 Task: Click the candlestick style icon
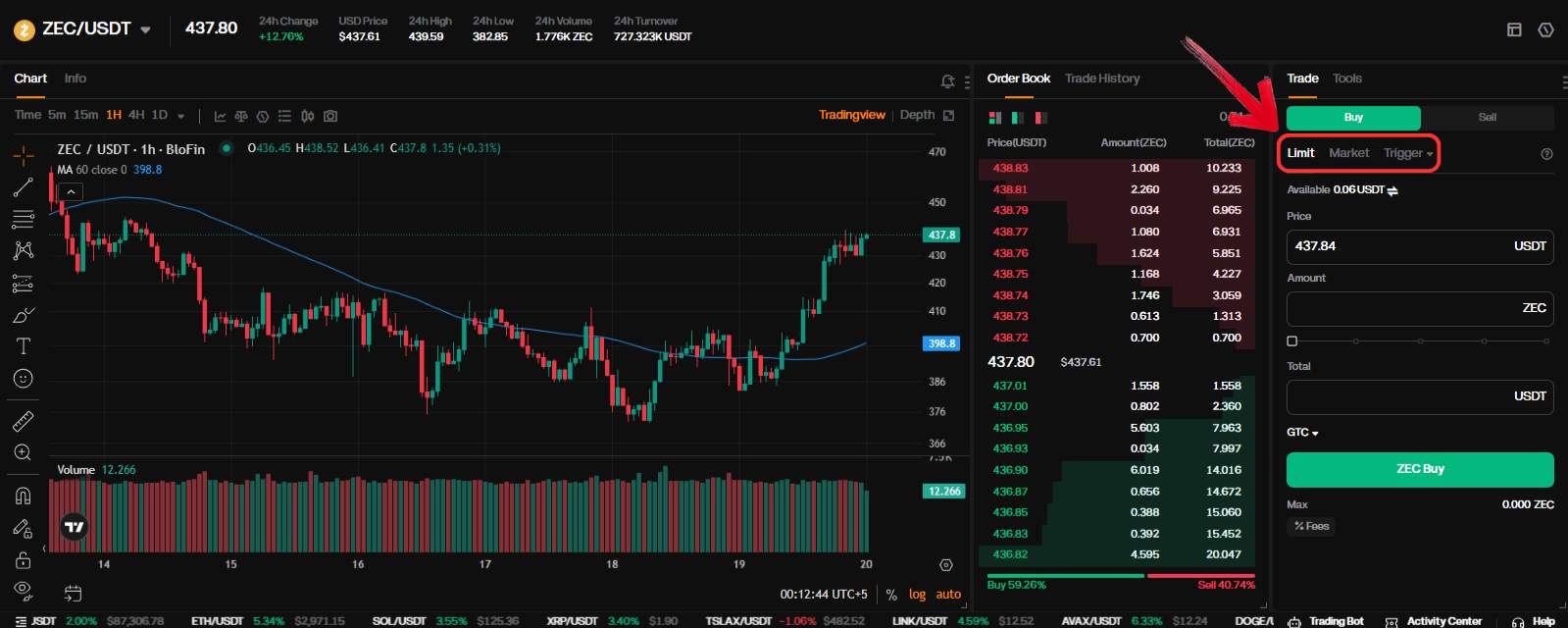click(x=308, y=116)
